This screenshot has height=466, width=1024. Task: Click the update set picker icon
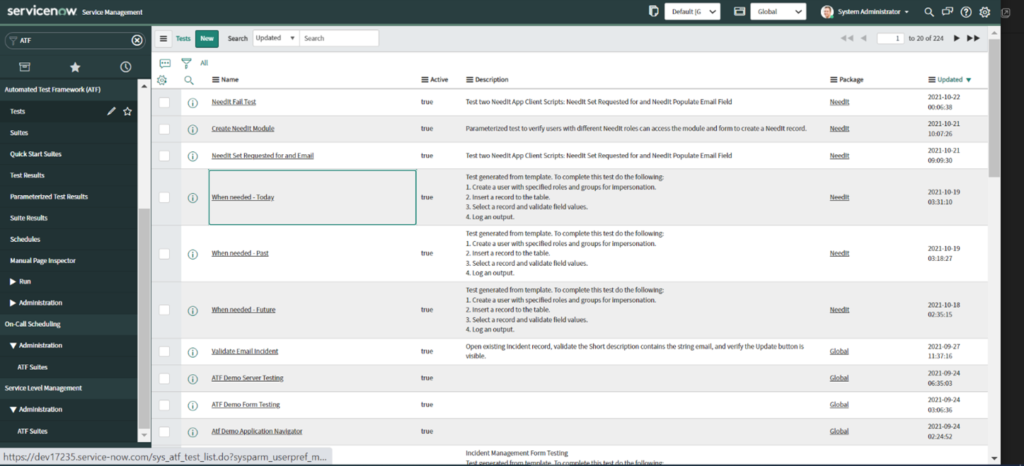coord(654,12)
